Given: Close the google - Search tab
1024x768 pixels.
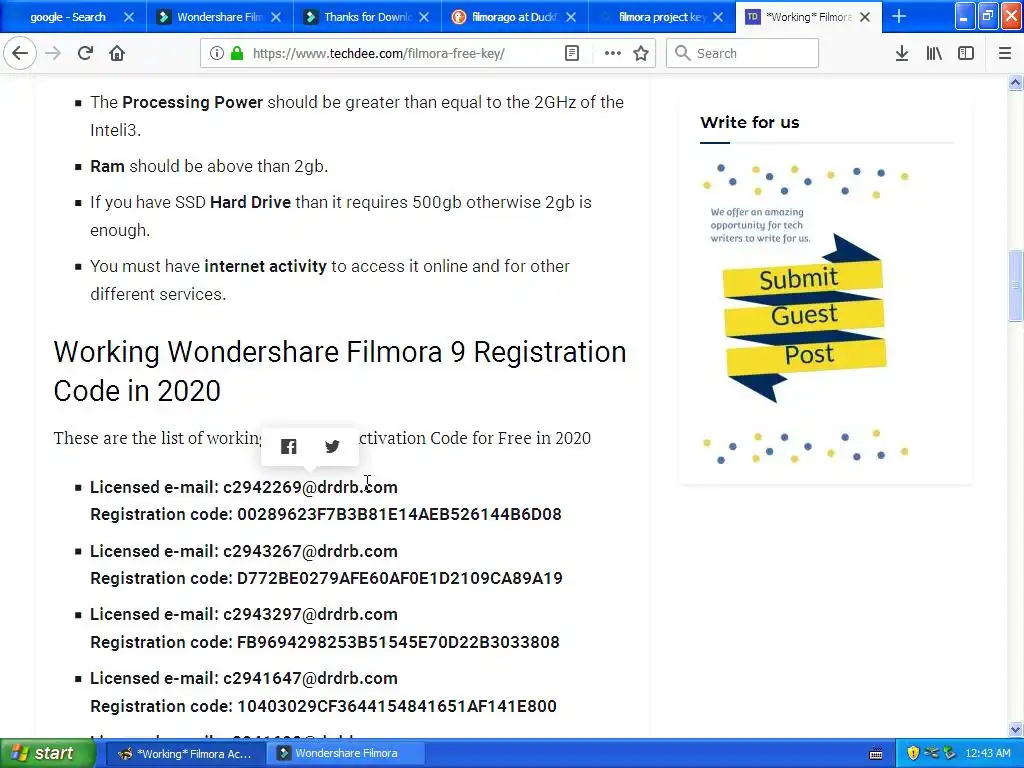Looking at the screenshot, I should [129, 17].
